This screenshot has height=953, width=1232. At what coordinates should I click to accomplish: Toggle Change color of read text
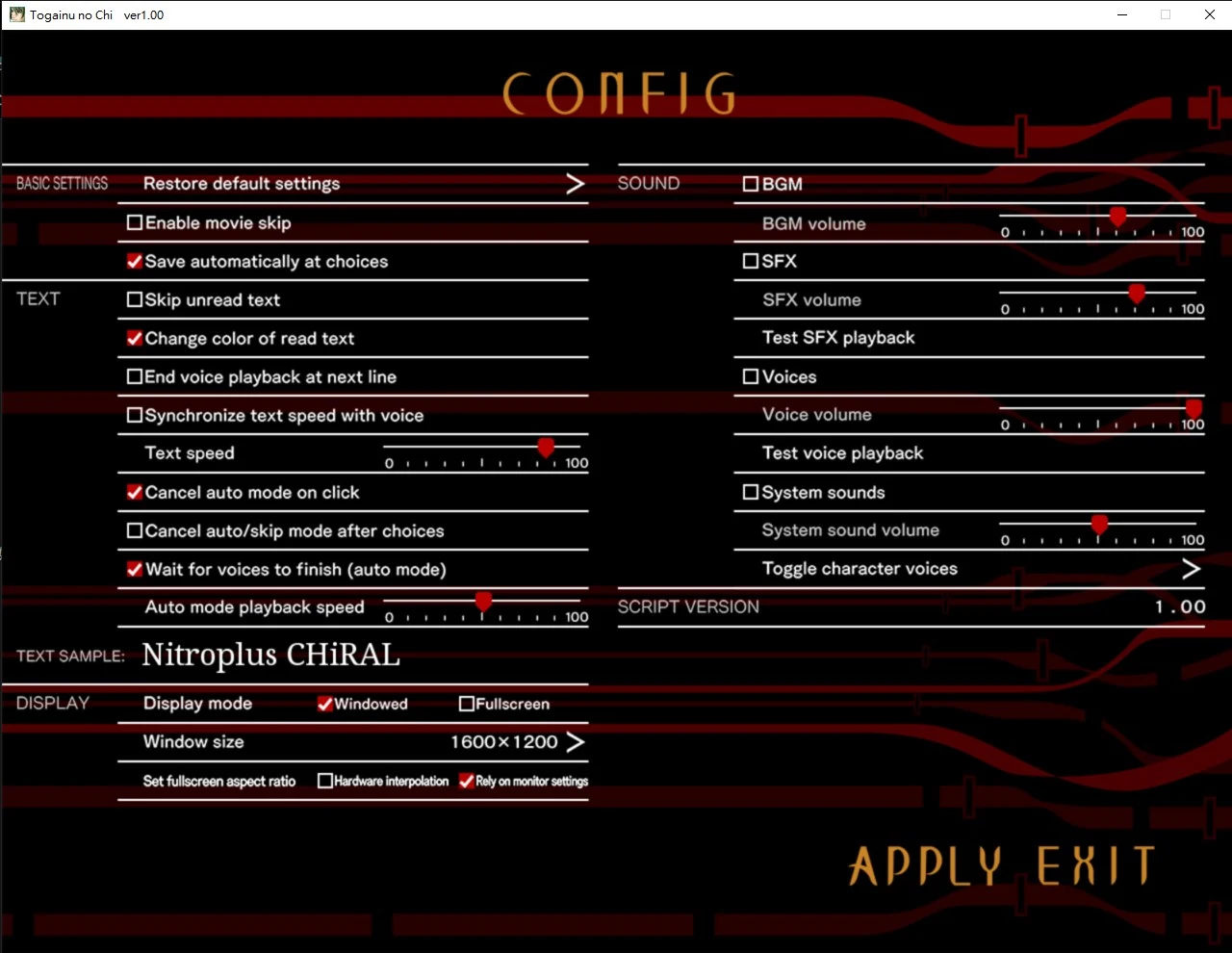coord(135,338)
